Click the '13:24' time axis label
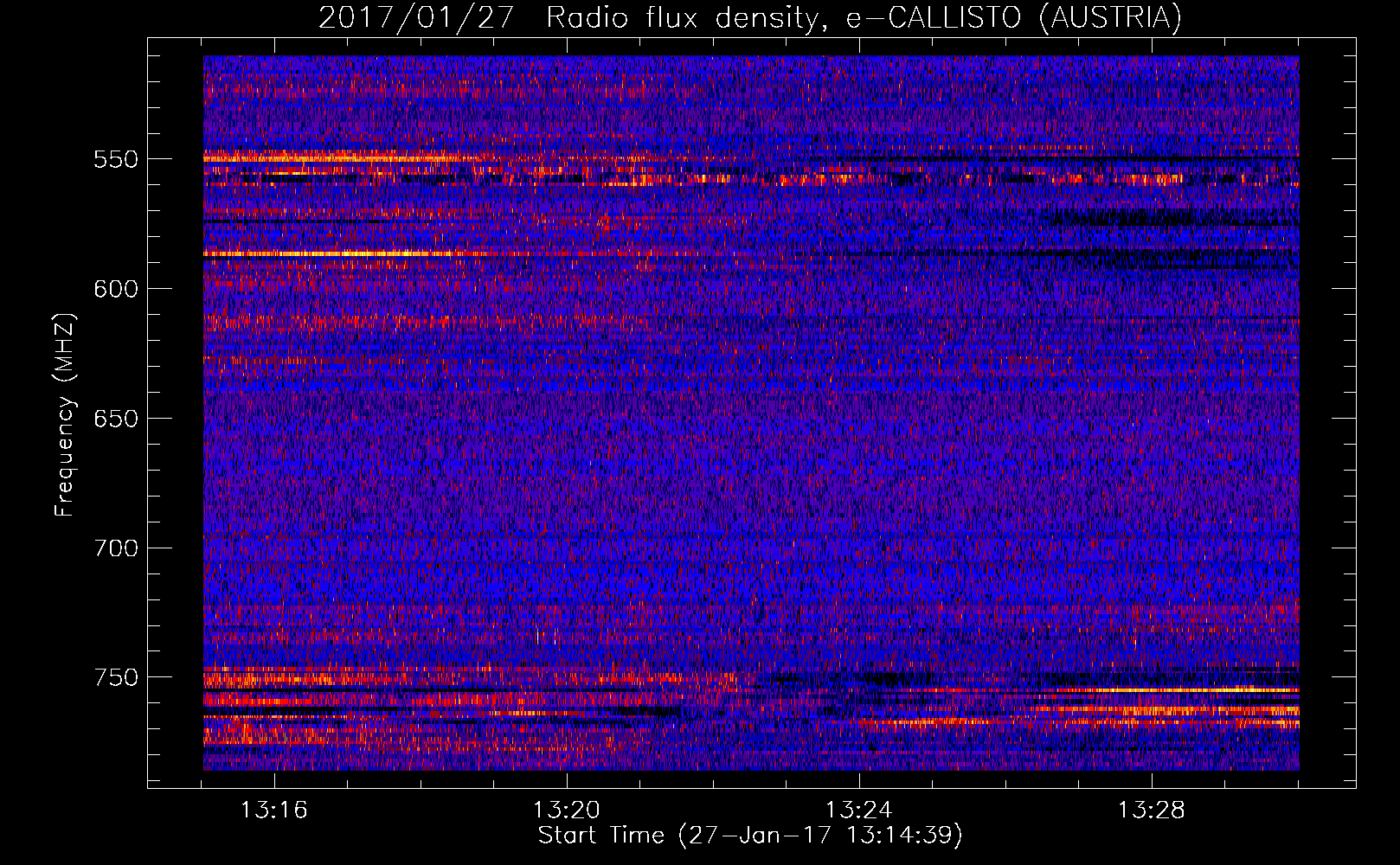Viewport: 1400px width, 865px height. click(x=859, y=811)
